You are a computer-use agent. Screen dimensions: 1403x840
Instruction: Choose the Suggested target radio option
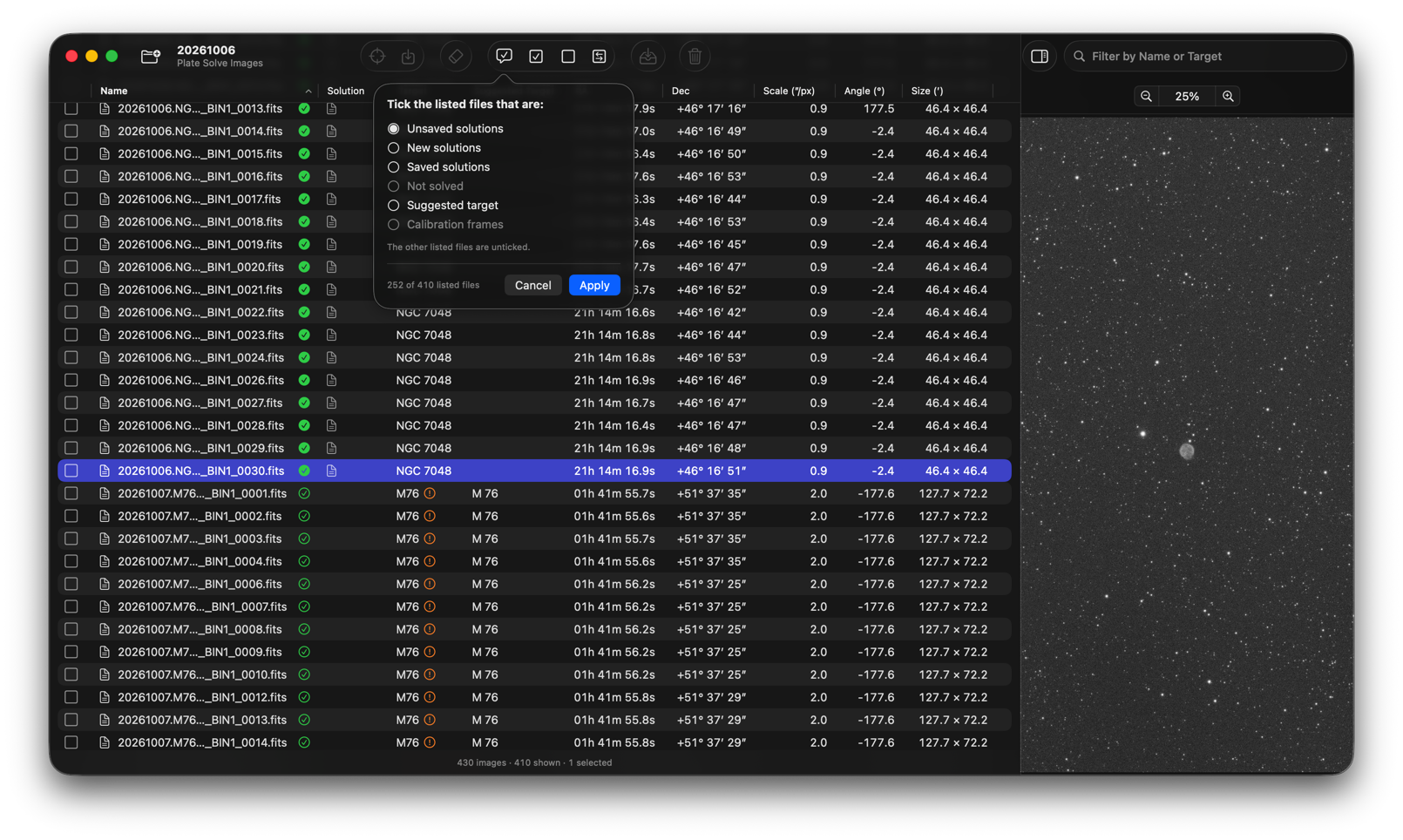(394, 206)
